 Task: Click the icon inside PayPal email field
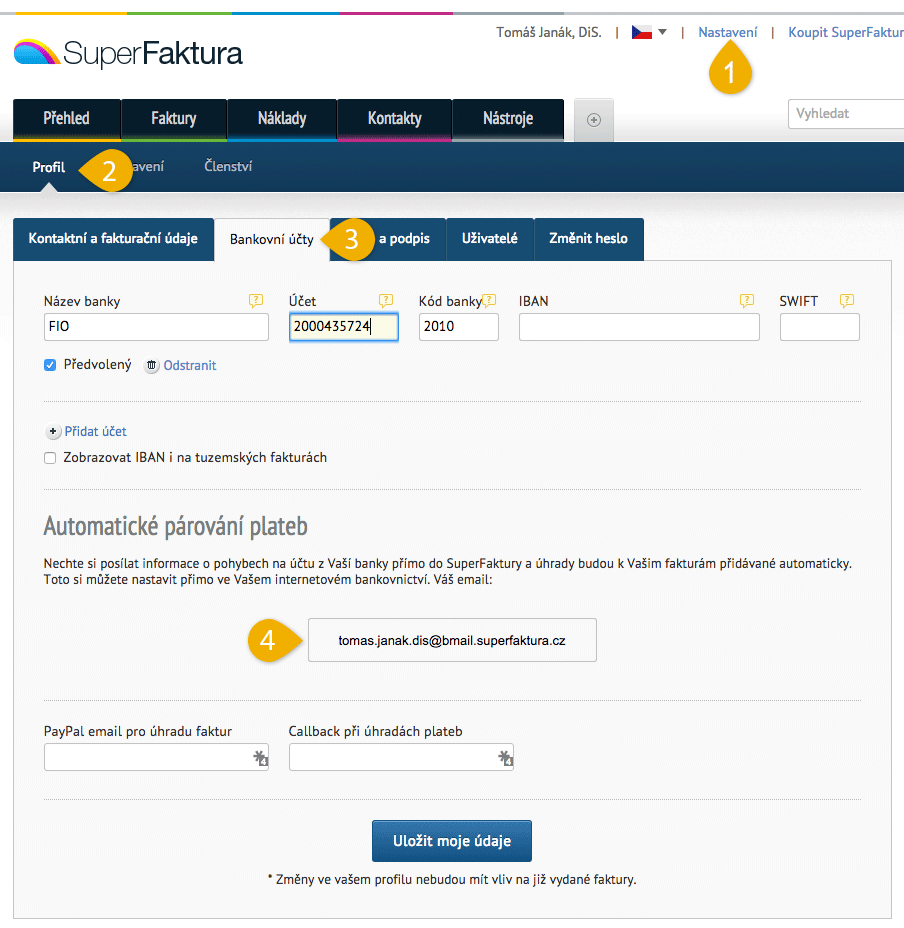pos(260,758)
